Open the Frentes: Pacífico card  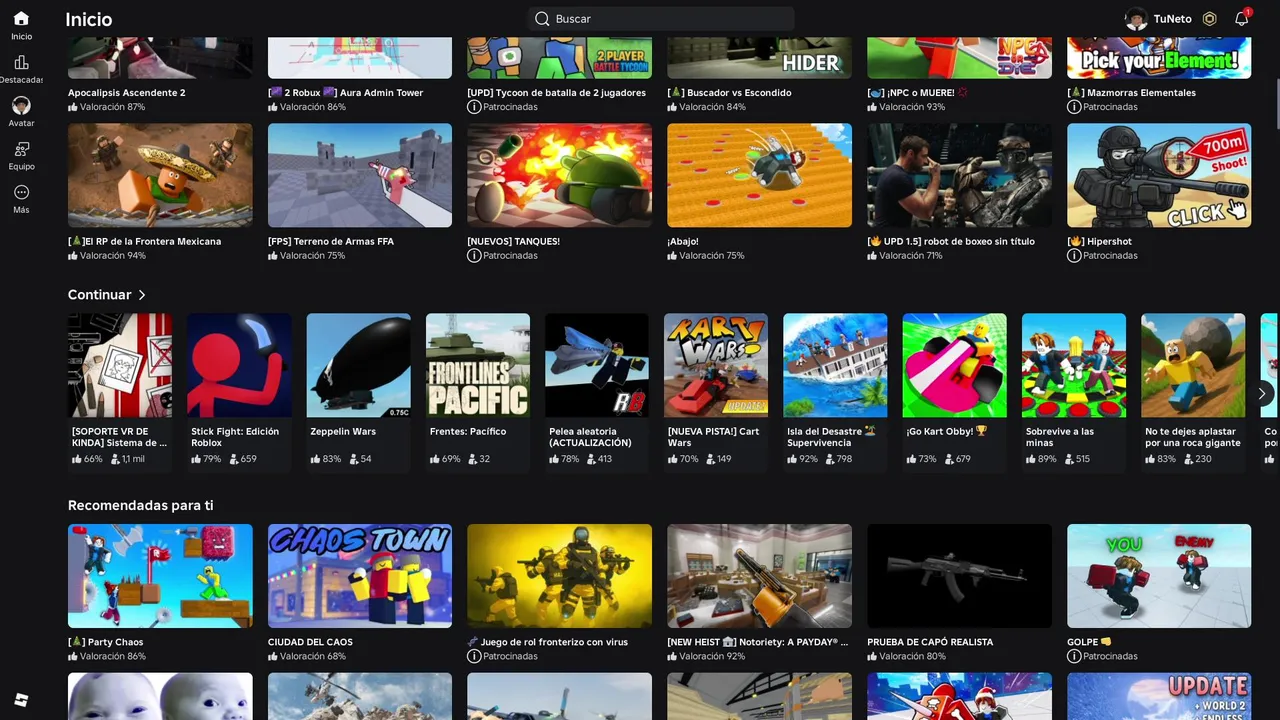point(478,391)
